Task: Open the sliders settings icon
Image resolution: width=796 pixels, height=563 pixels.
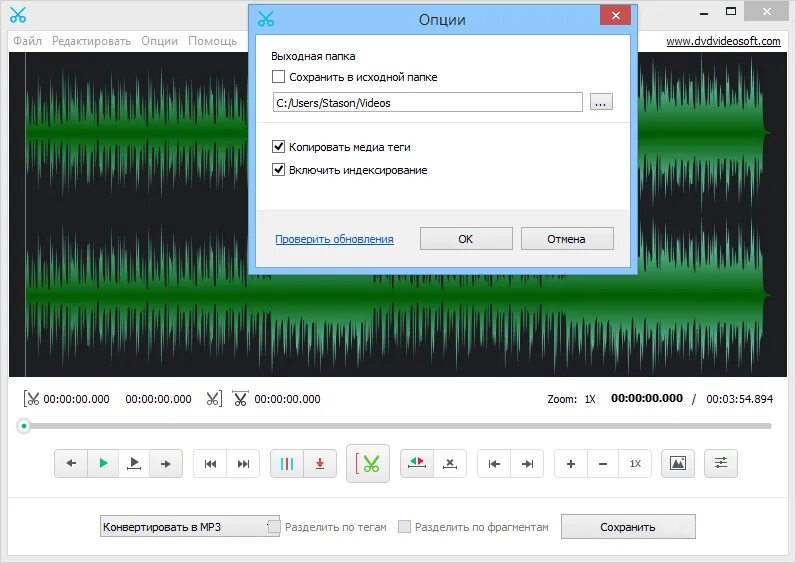Action: tap(721, 463)
